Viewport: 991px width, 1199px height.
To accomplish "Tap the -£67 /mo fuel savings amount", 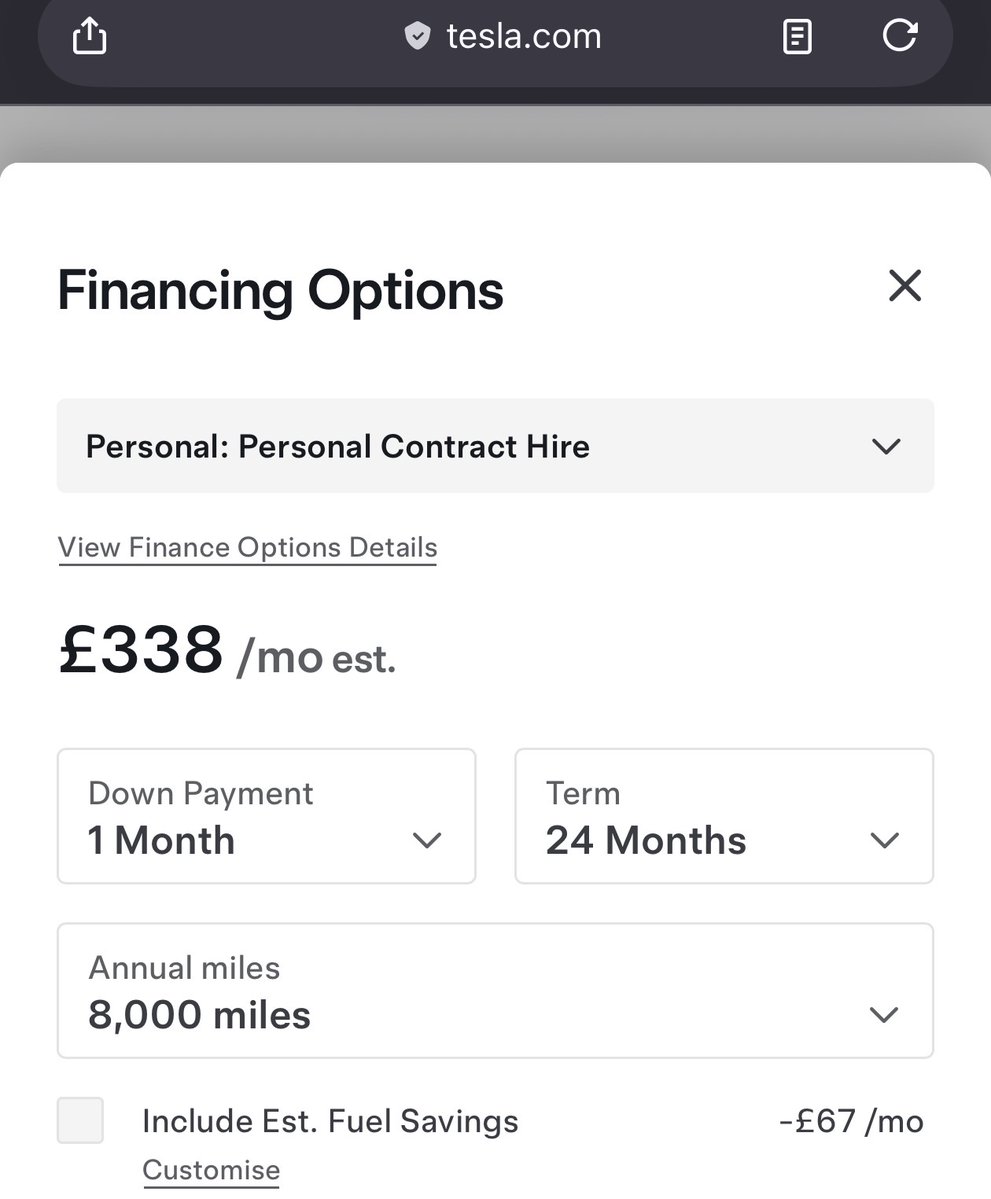I will [x=851, y=1122].
